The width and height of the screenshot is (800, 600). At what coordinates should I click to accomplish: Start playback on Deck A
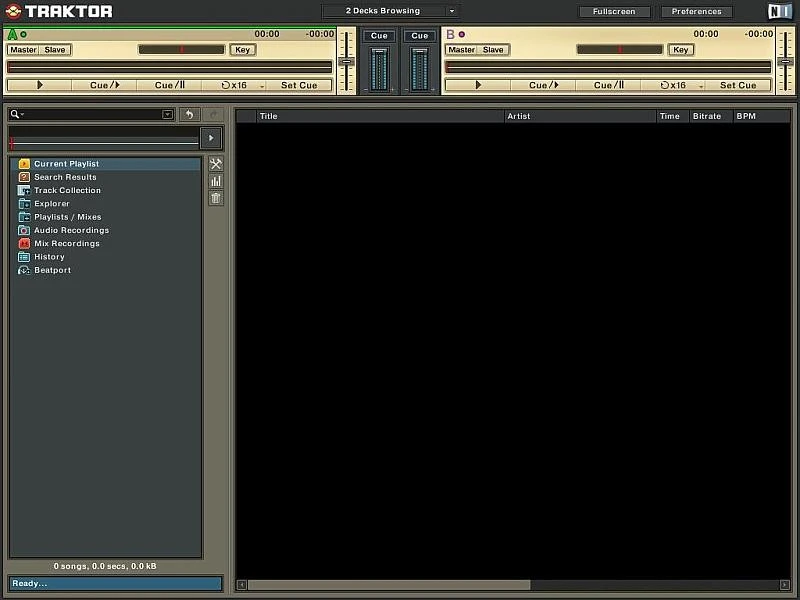[40, 85]
